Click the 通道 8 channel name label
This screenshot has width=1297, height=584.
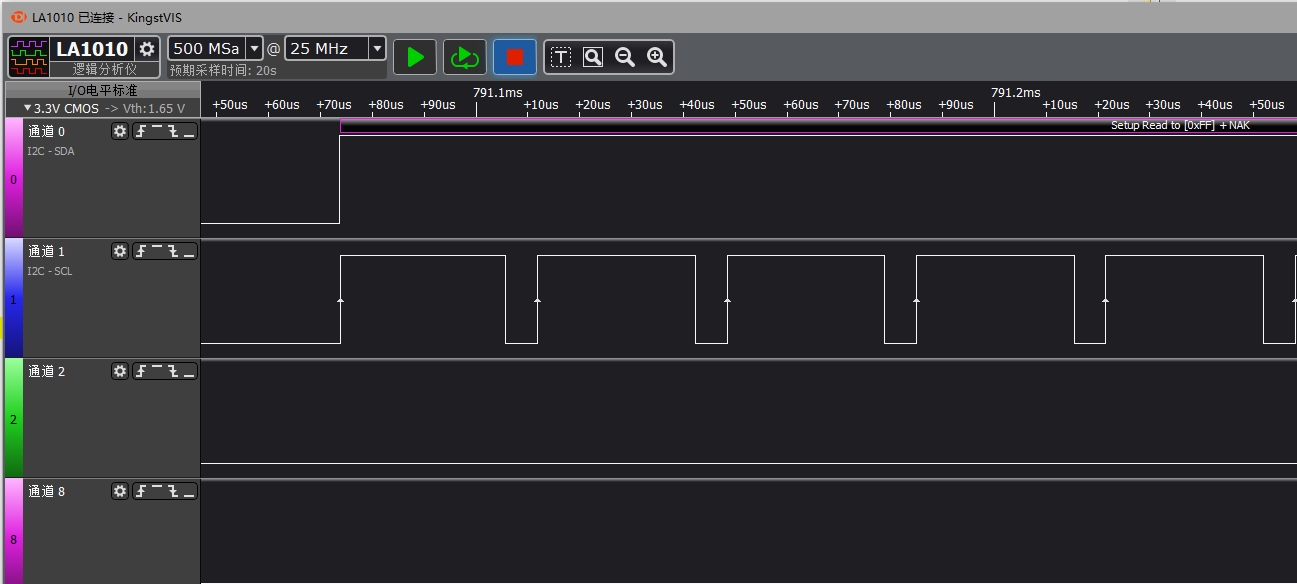[x=46, y=491]
